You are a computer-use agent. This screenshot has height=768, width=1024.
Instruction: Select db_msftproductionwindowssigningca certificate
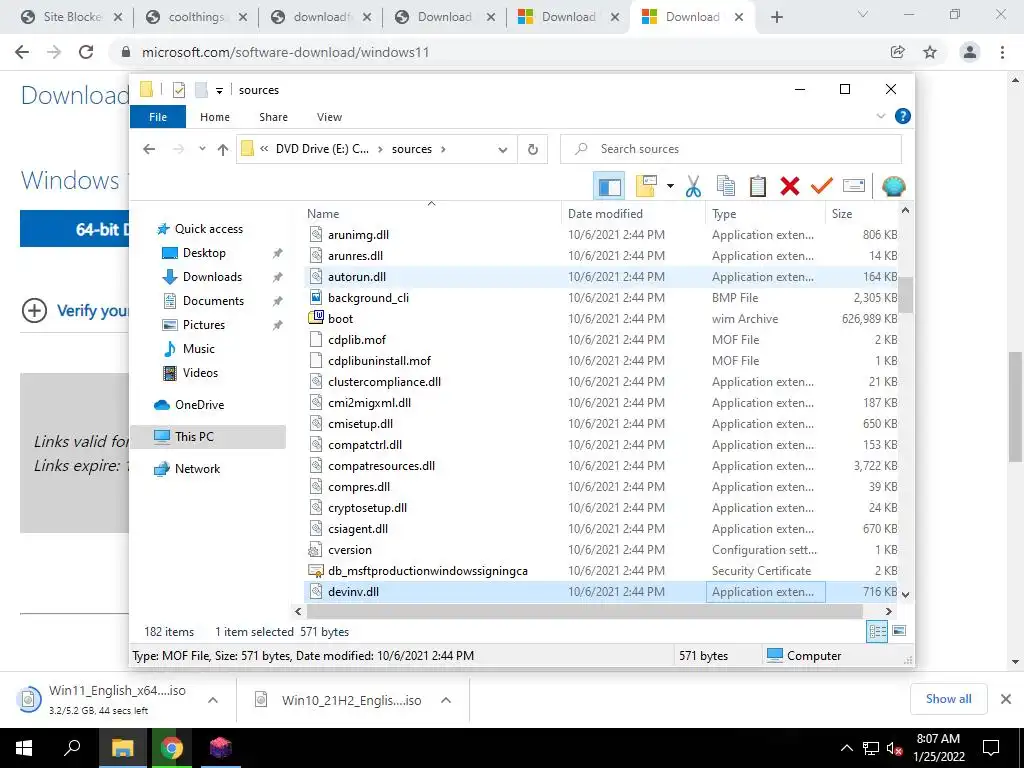[x=601, y=571]
